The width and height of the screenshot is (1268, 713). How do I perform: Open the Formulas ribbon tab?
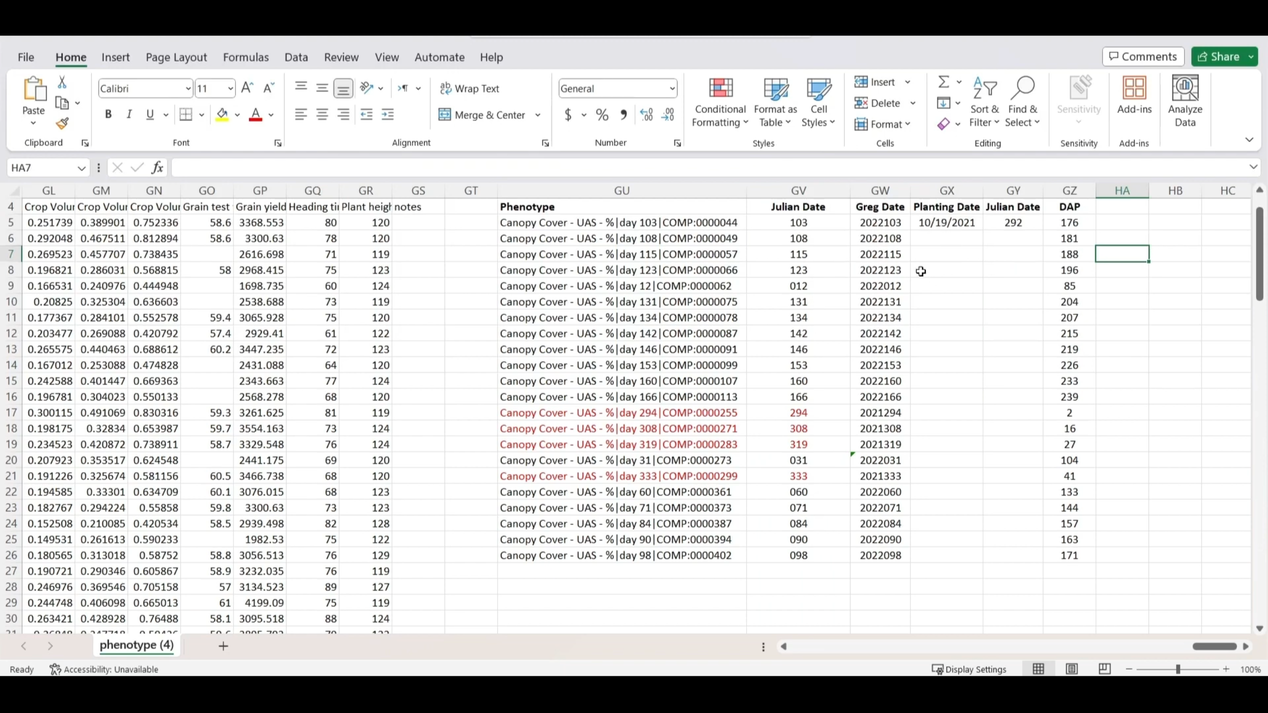[x=245, y=57]
